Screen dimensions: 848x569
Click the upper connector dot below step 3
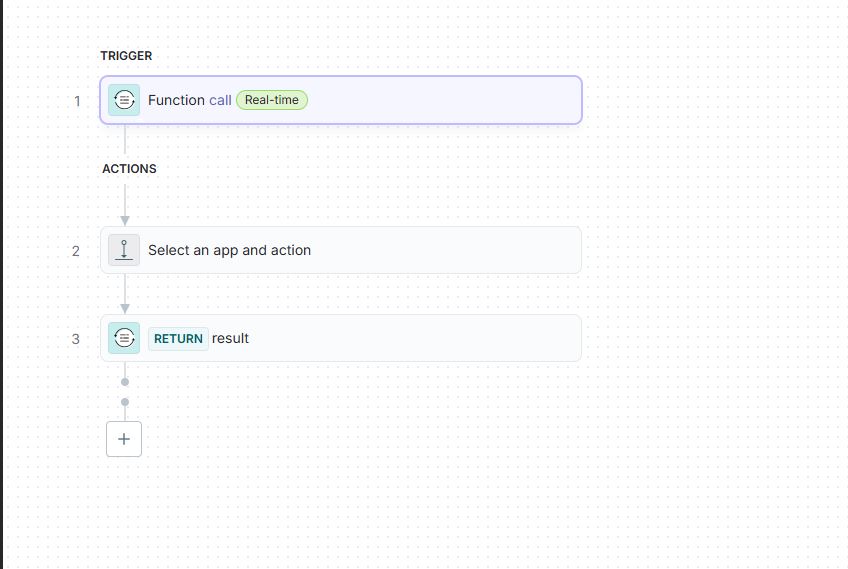125,381
